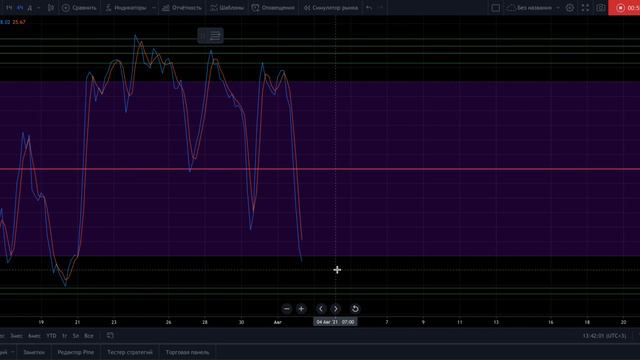Click the orange indicator value 25.67
The image size is (640, 360).
click(19, 22)
